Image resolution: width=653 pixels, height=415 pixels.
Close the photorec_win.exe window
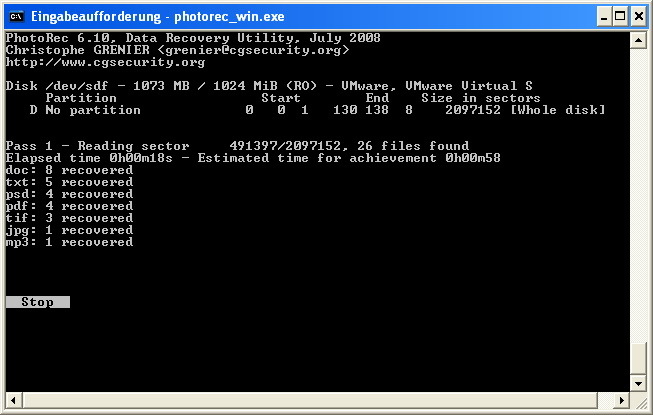[638, 17]
